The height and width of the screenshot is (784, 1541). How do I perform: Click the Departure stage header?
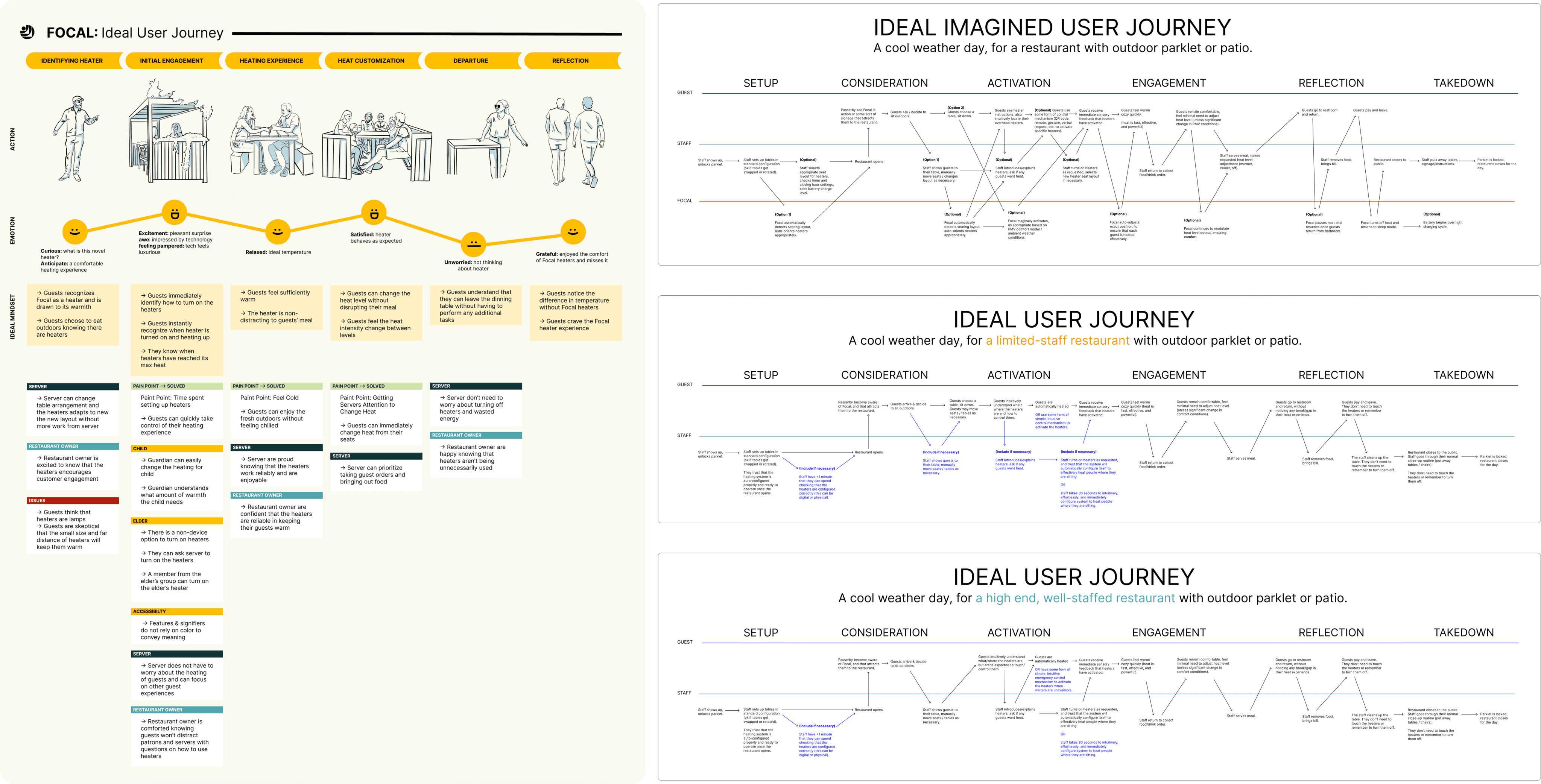coord(471,61)
